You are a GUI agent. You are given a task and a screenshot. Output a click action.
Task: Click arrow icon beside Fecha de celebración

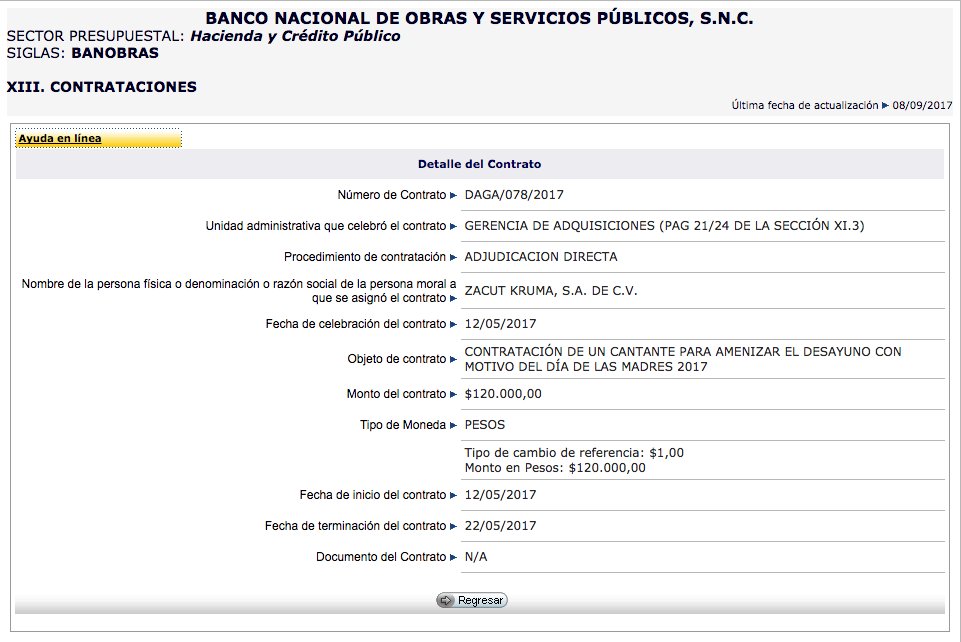pyautogui.click(x=453, y=324)
